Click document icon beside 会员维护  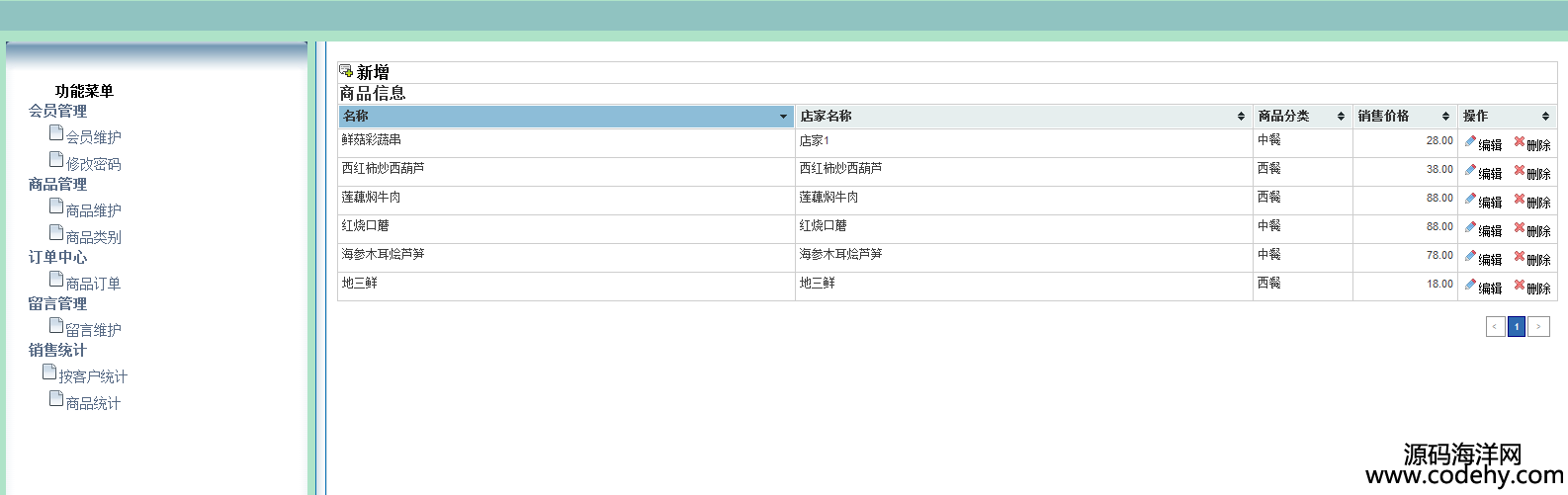tap(56, 132)
